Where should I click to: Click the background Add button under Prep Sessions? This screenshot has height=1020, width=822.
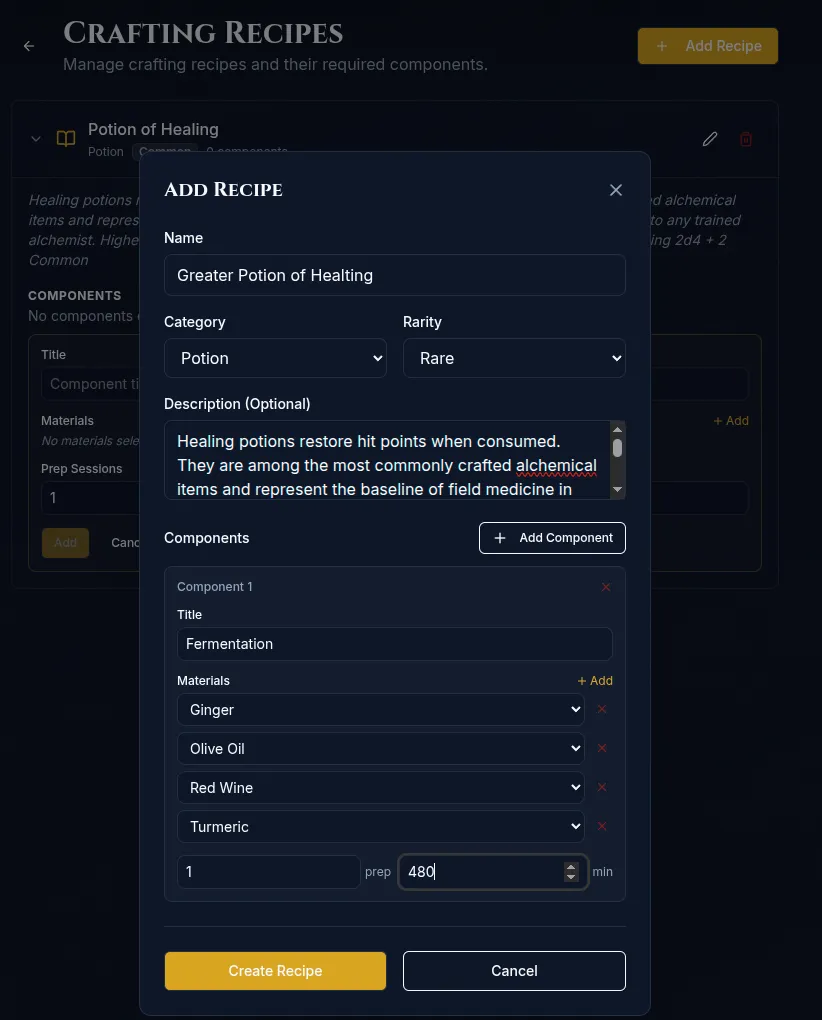click(x=65, y=543)
